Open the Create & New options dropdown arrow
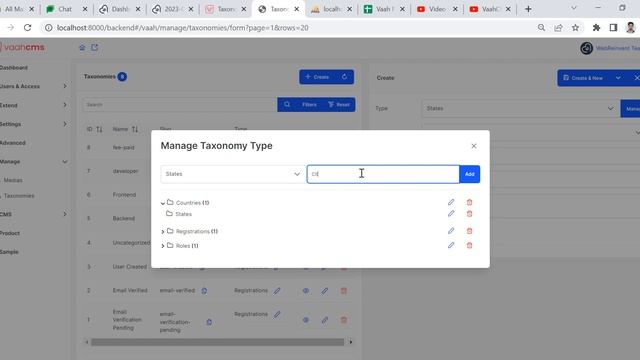 tap(618, 78)
